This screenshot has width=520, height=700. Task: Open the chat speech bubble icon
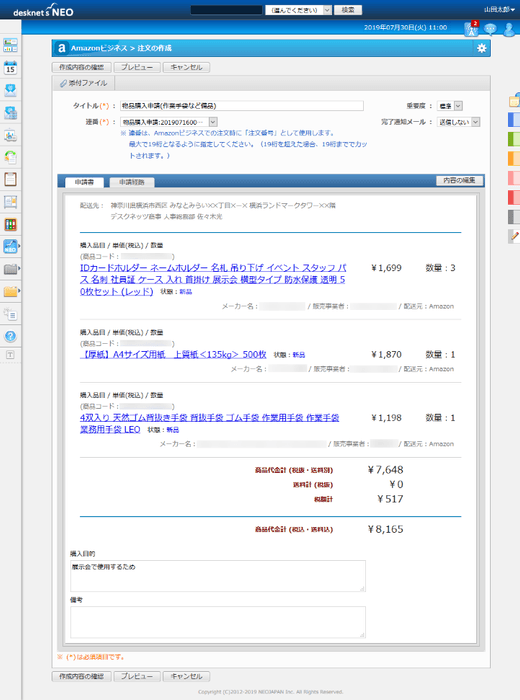click(x=490, y=29)
